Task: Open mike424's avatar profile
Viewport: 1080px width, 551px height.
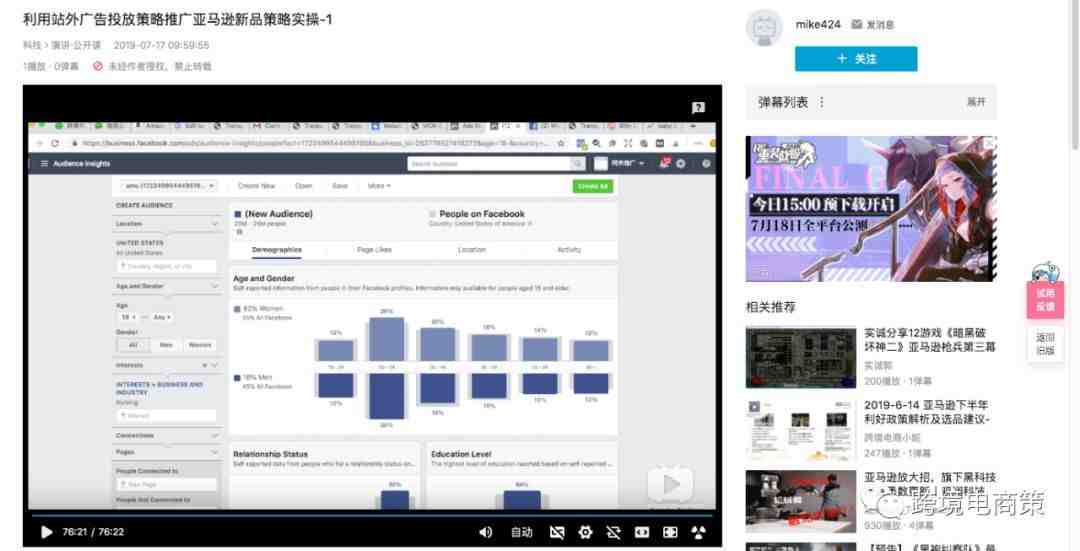Action: click(765, 28)
